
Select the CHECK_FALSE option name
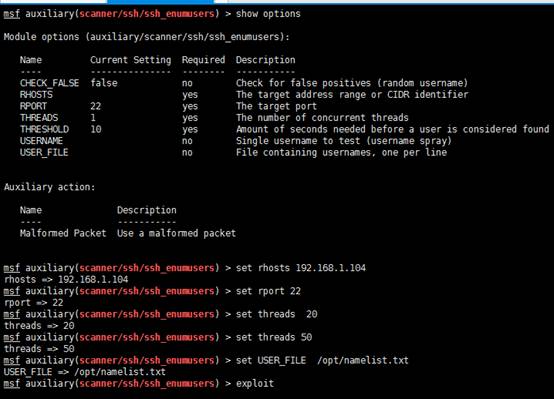49,83
